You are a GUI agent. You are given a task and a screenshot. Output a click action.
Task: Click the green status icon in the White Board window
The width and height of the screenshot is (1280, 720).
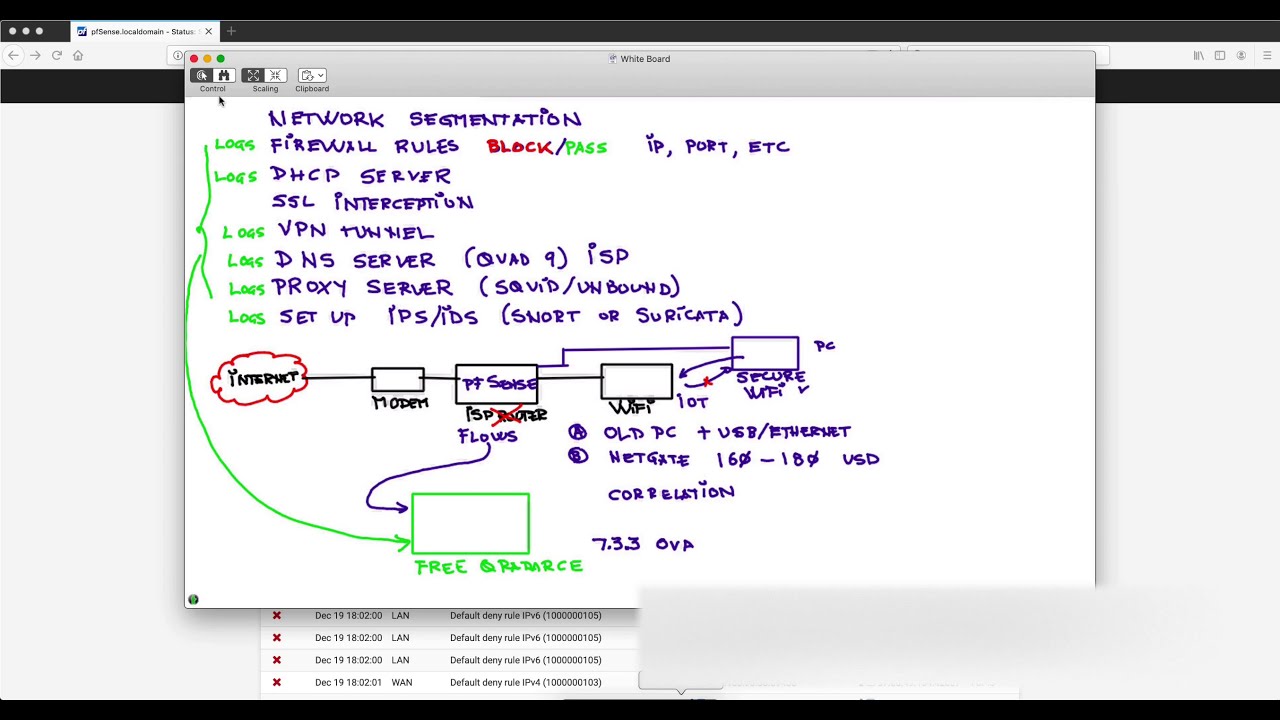coord(193,599)
